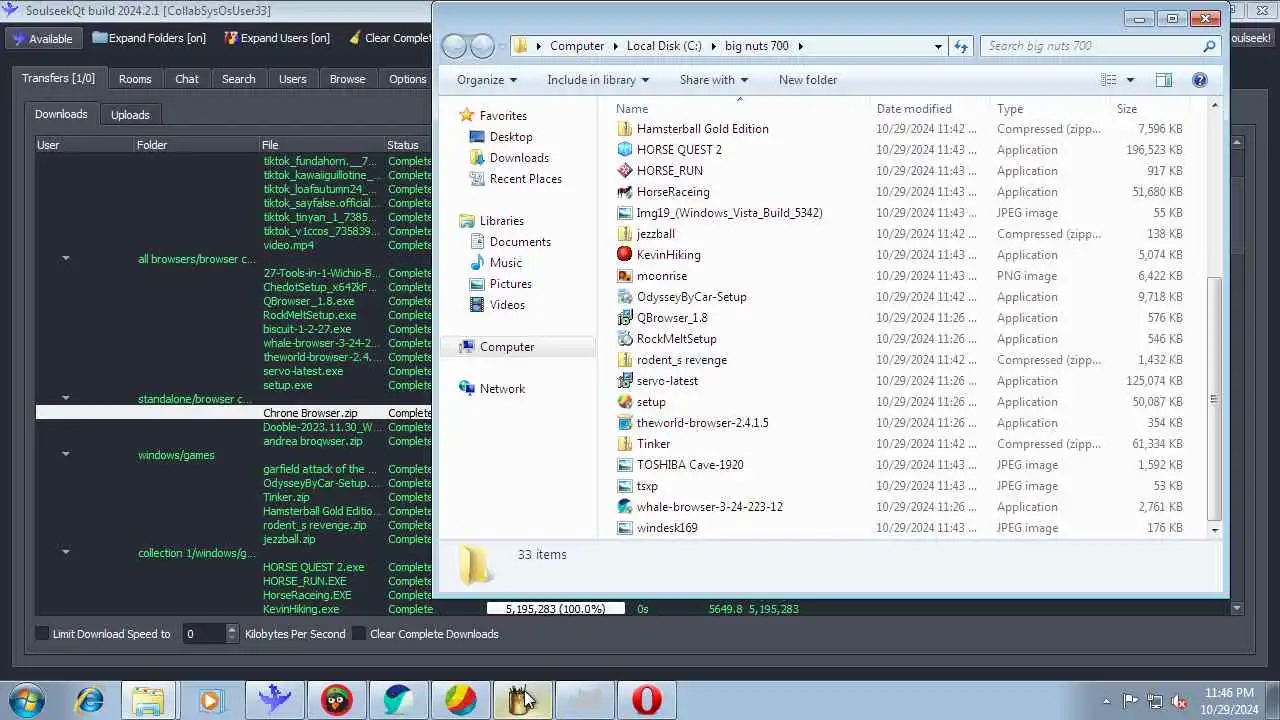Screen dimensions: 1280x720
Task: Open Soulseek bird icon in taskbar
Action: [x=274, y=700]
